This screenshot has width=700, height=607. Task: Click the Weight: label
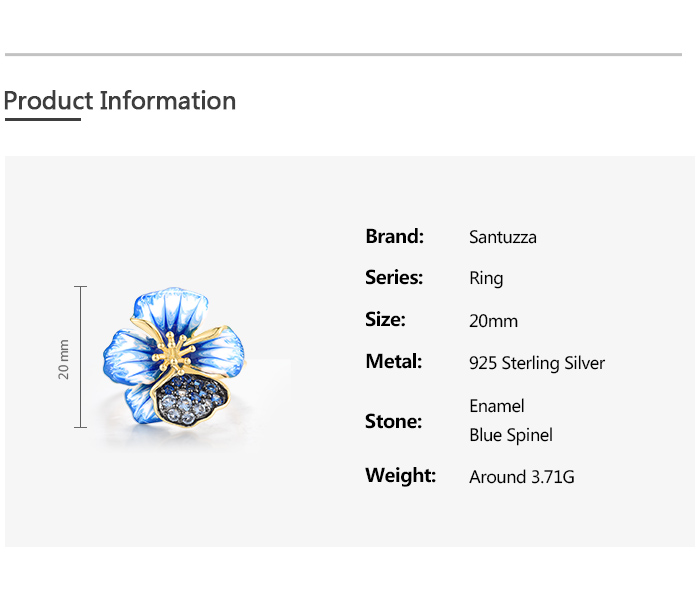coord(400,475)
